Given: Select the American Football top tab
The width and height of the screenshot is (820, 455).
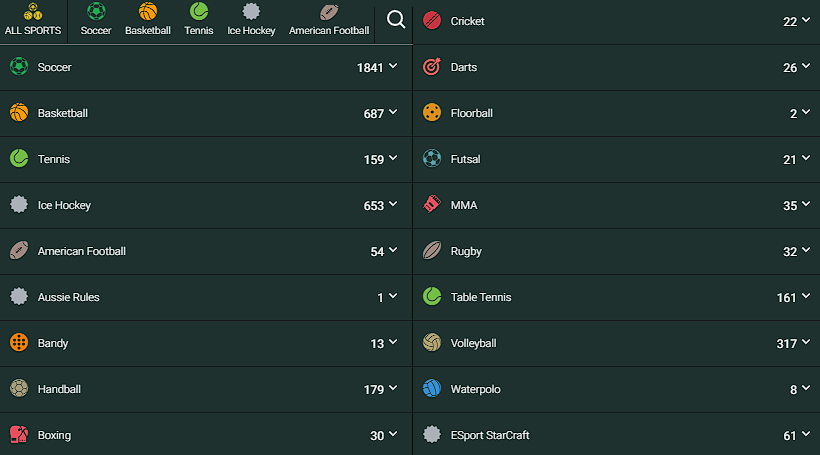Looking at the screenshot, I should pyautogui.click(x=329, y=20).
